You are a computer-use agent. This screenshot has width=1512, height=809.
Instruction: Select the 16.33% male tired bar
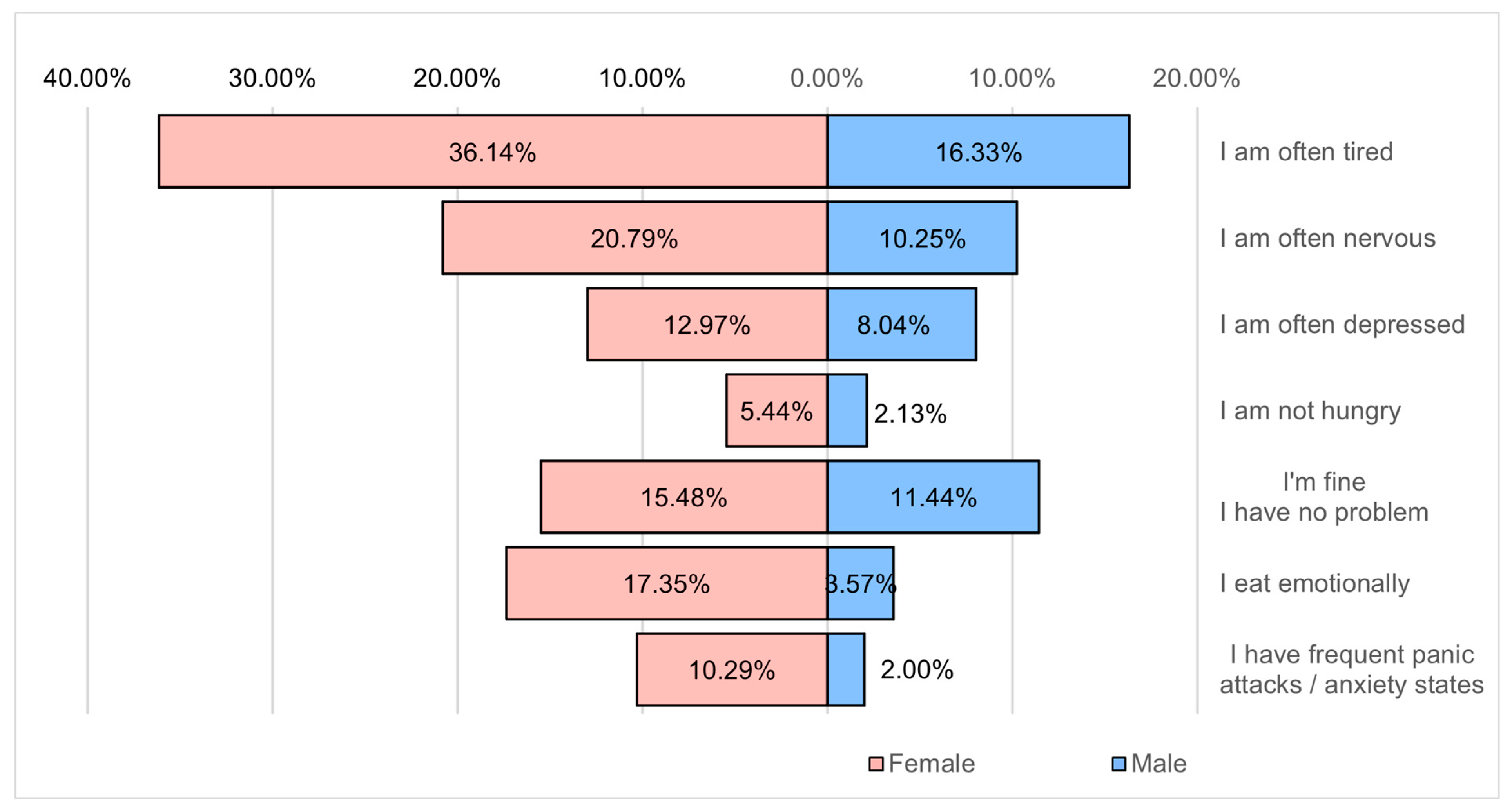(979, 151)
